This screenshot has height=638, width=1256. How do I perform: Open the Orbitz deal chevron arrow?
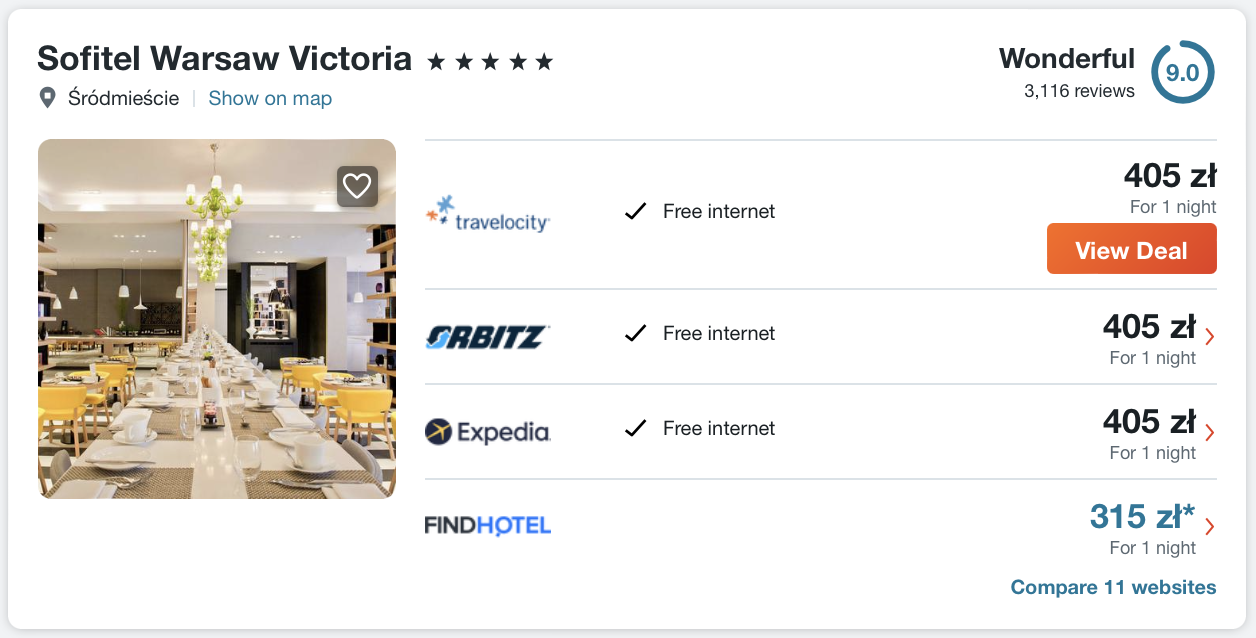pos(1210,337)
